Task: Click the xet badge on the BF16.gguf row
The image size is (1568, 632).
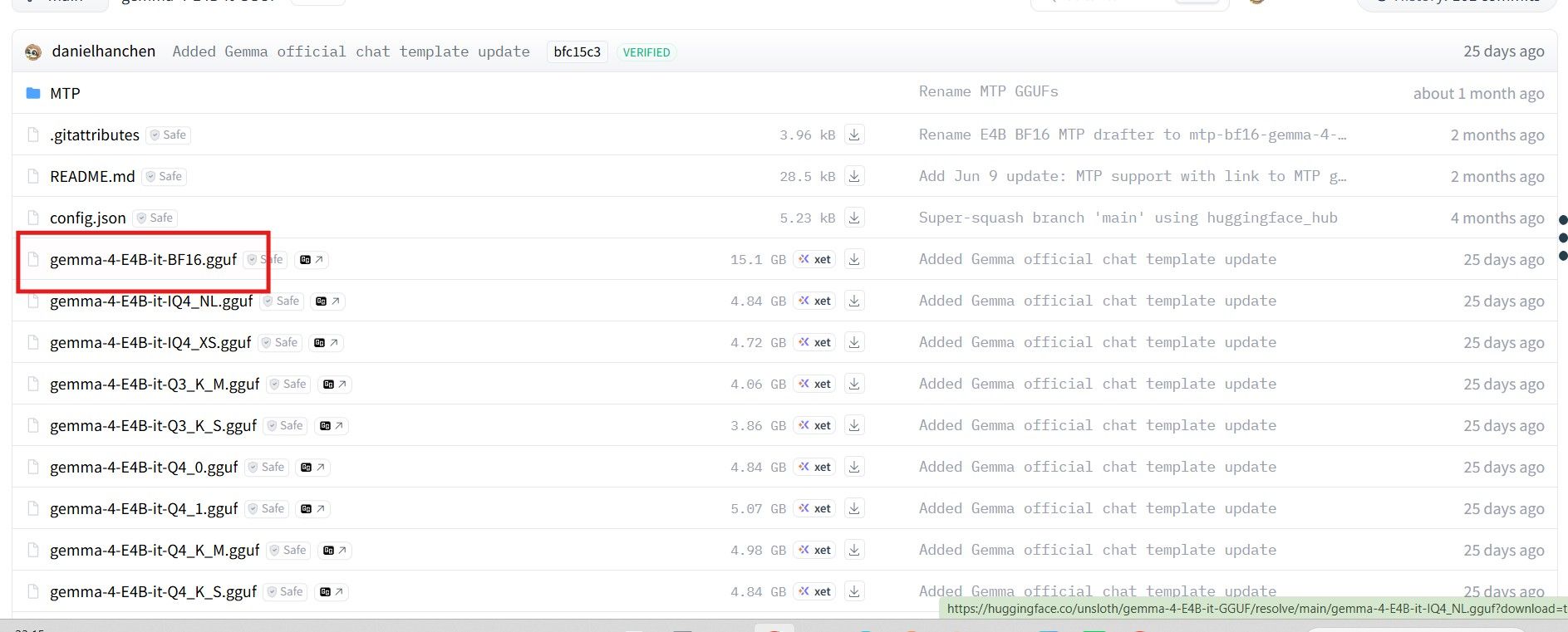Action: (x=815, y=259)
